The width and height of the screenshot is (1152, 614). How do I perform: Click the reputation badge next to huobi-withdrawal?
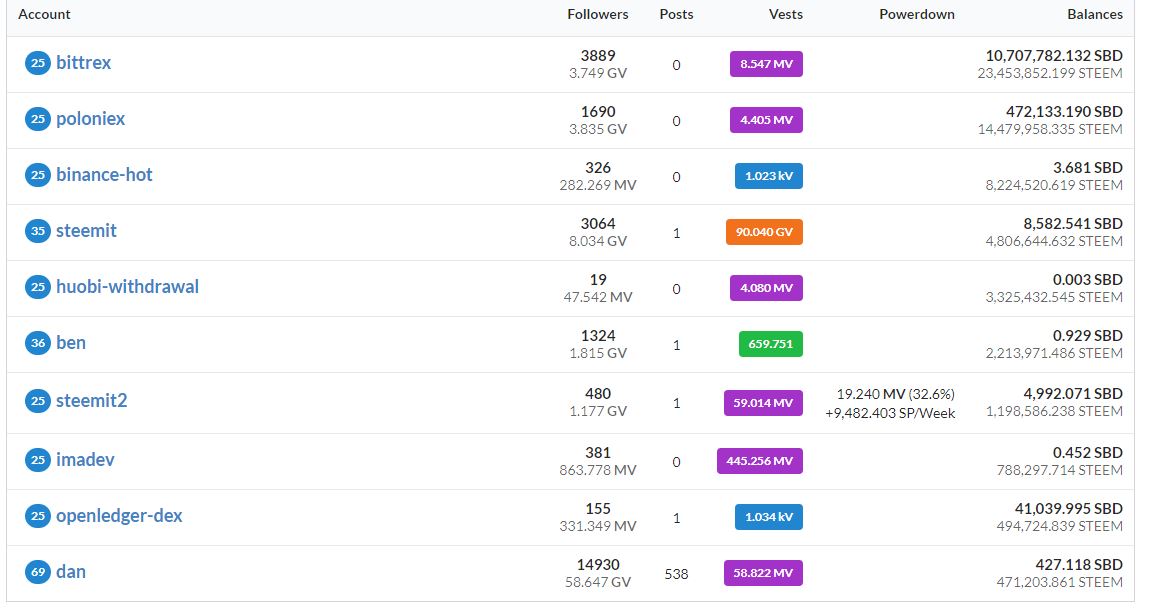point(37,286)
